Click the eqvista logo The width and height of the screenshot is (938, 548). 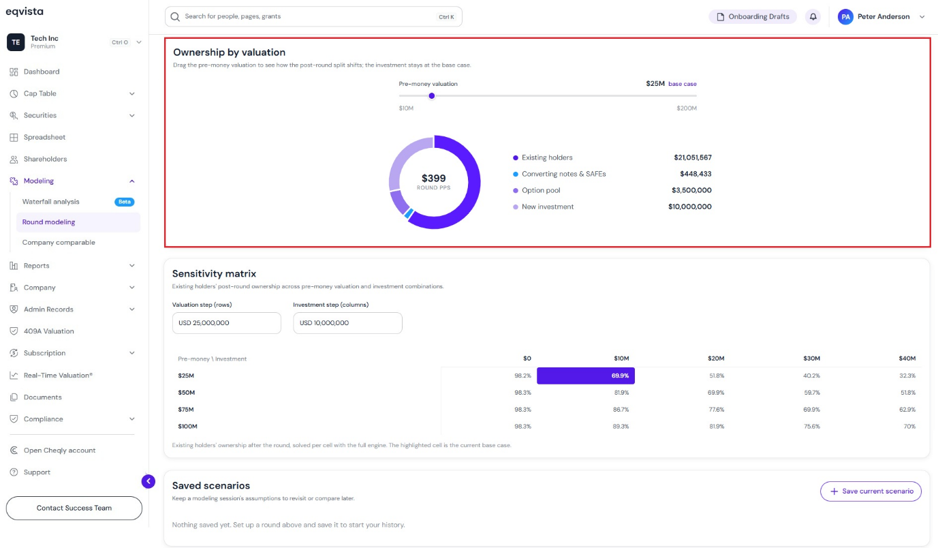[x=25, y=11]
